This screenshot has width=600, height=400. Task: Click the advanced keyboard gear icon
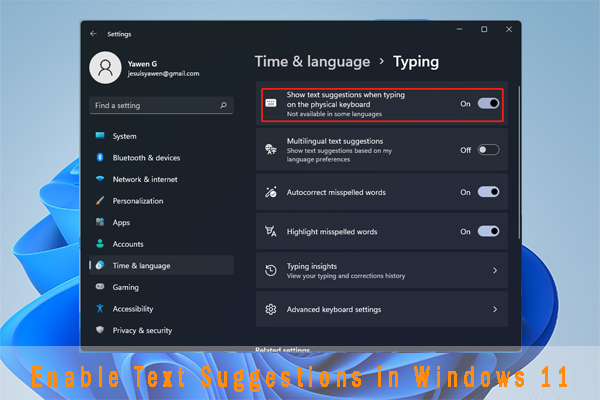(271, 309)
